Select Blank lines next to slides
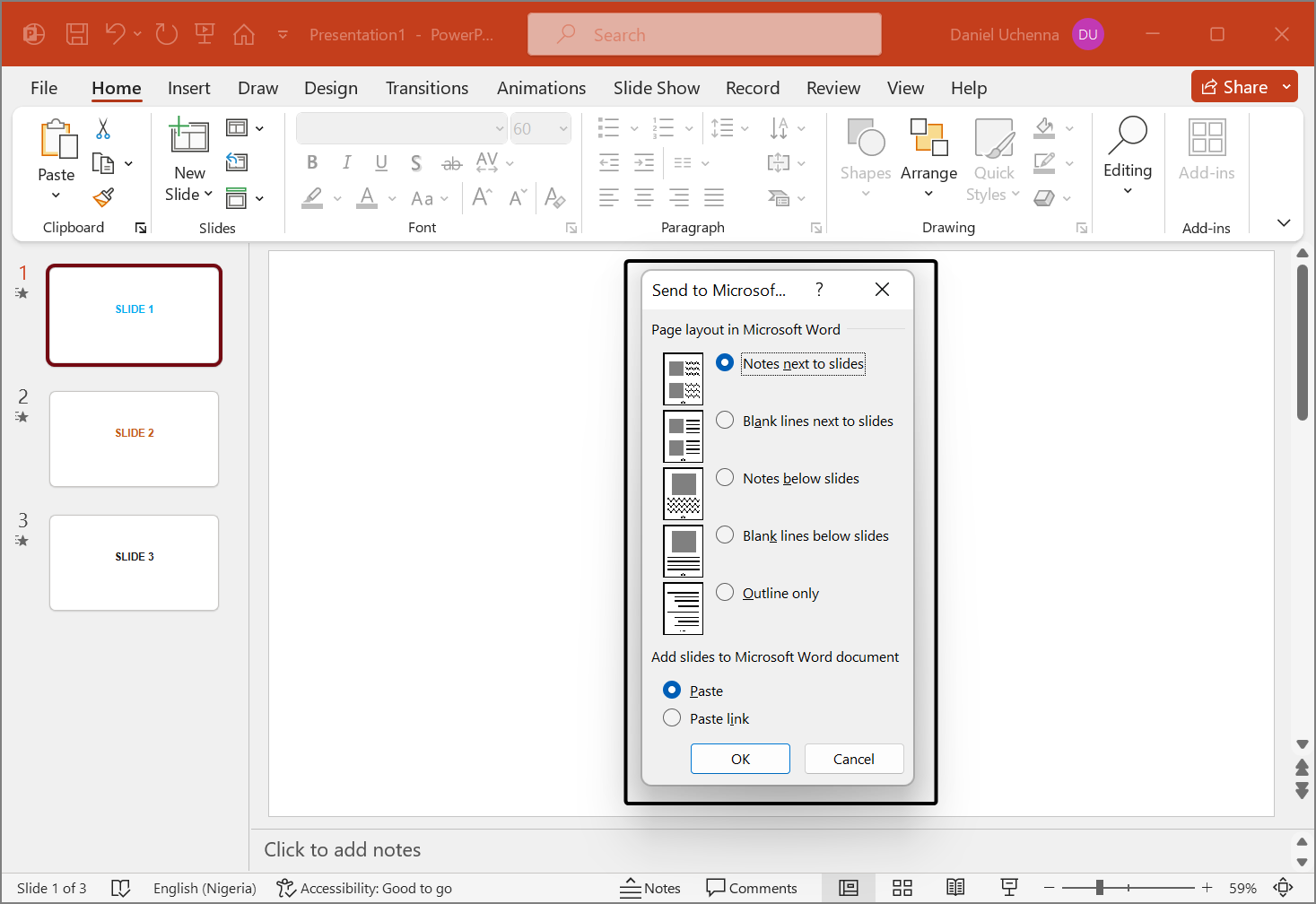This screenshot has height=904, width=1316. [725, 421]
